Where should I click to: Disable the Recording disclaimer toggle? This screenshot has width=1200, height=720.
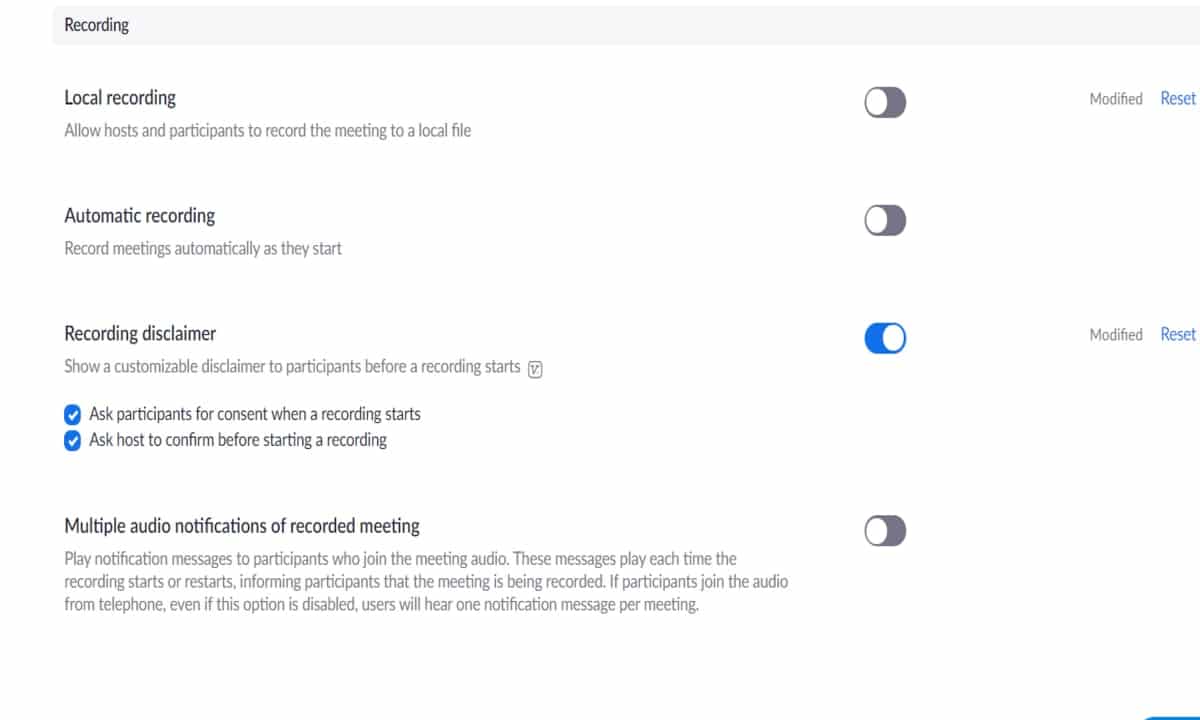(885, 338)
